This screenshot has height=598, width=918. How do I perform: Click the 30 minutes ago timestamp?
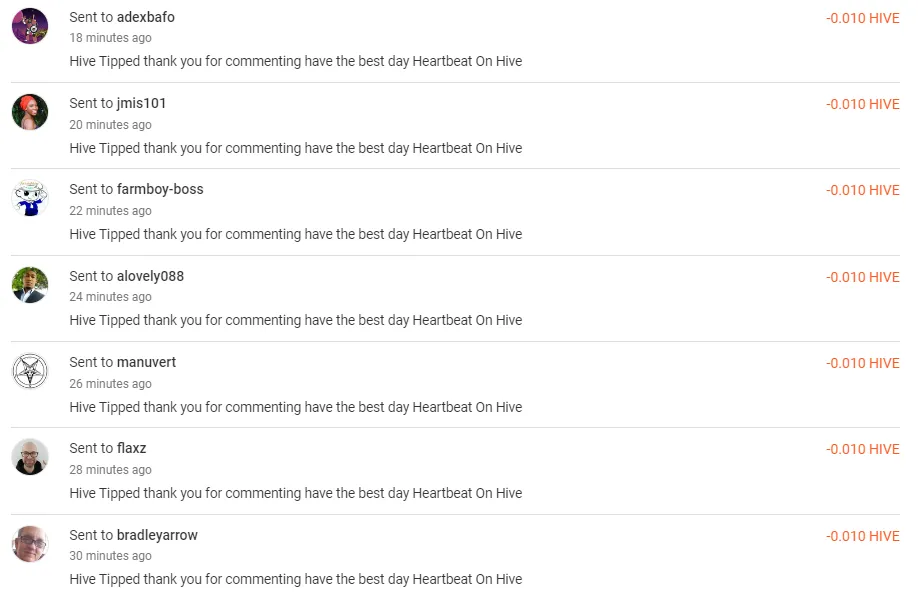[111, 556]
